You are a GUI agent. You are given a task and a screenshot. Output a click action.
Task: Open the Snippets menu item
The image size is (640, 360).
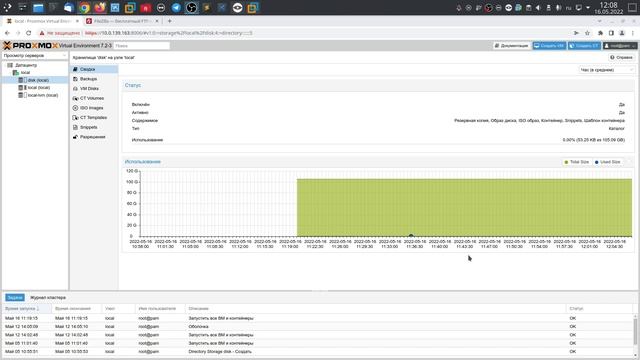[94, 127]
